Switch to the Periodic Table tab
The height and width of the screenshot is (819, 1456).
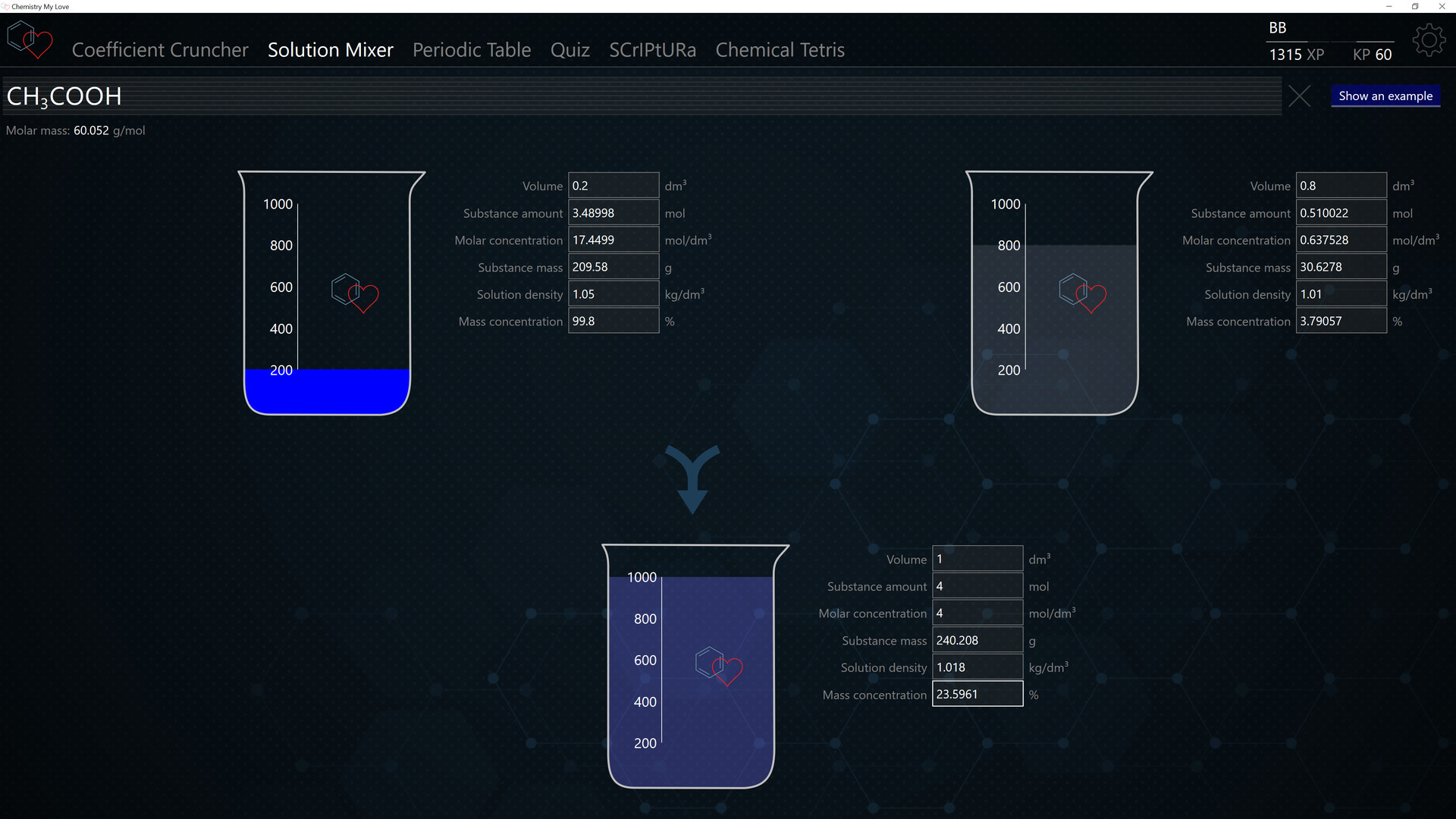coord(472,50)
